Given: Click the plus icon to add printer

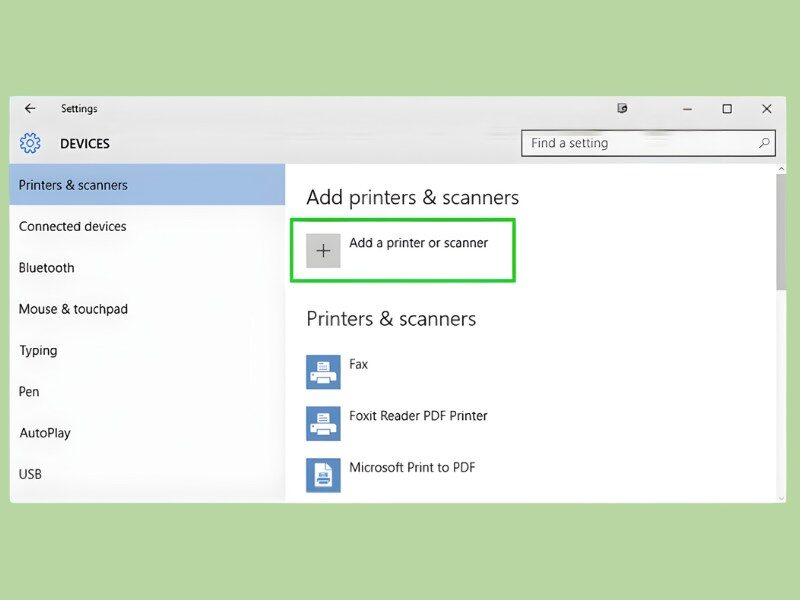Looking at the screenshot, I should 323,251.
